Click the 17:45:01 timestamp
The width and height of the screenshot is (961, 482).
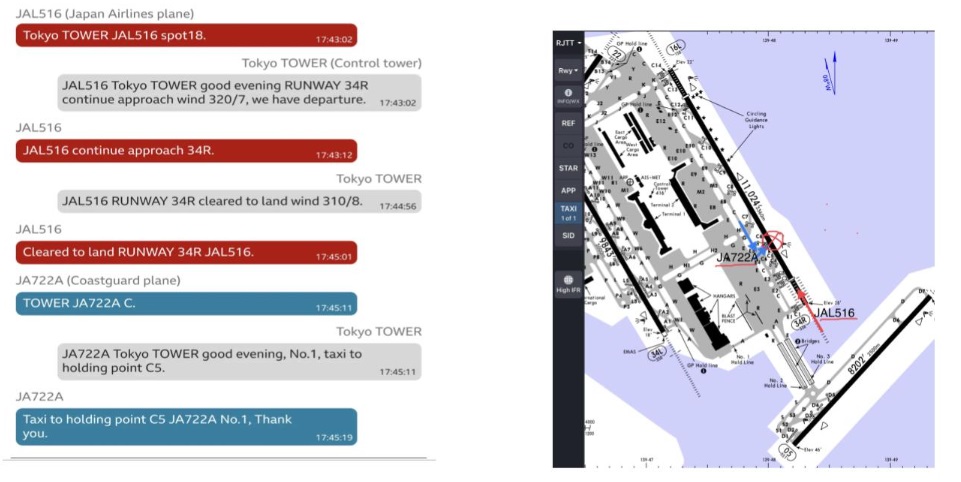(334, 257)
